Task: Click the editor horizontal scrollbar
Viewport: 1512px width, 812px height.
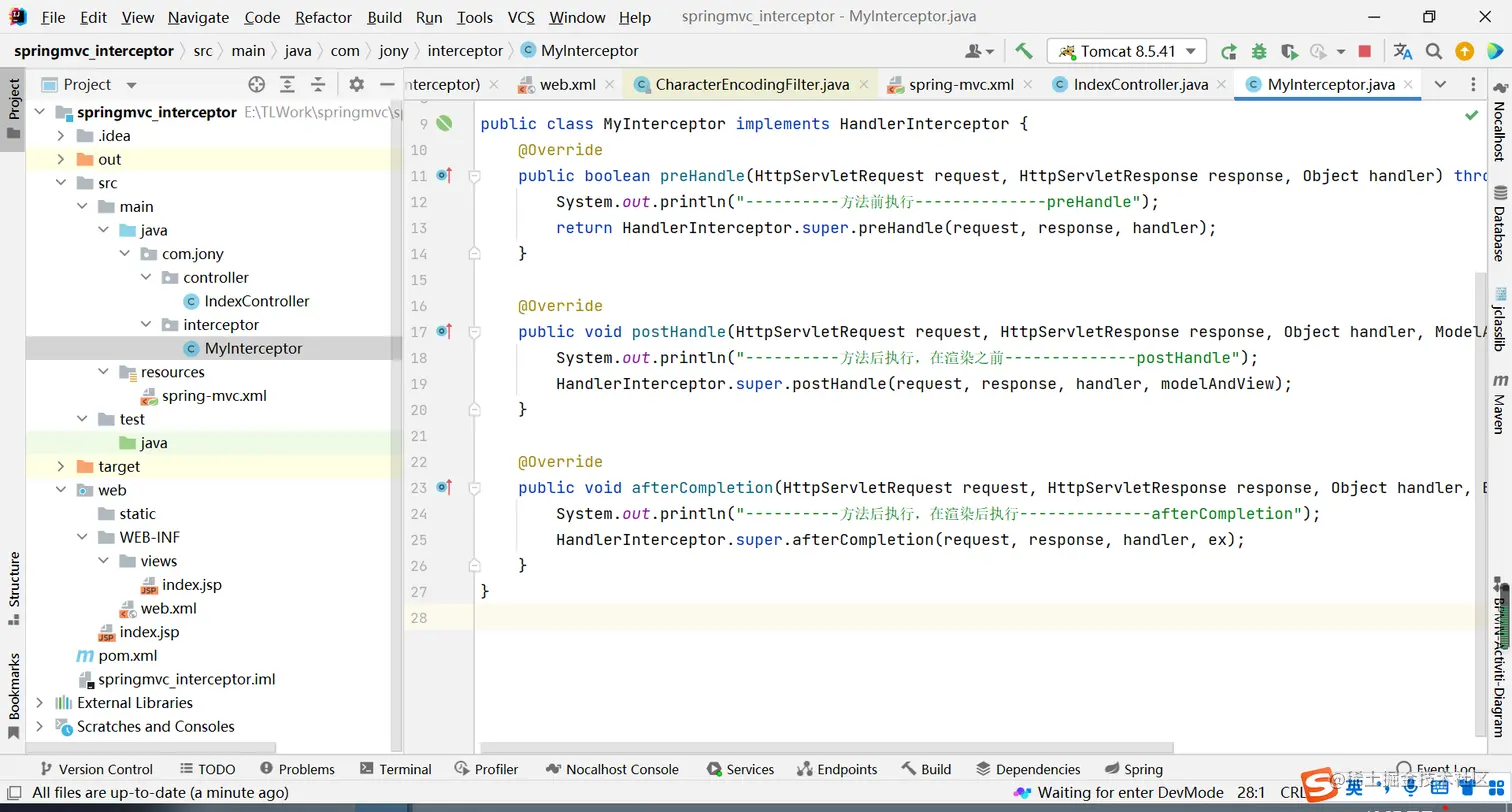Action: point(827,747)
